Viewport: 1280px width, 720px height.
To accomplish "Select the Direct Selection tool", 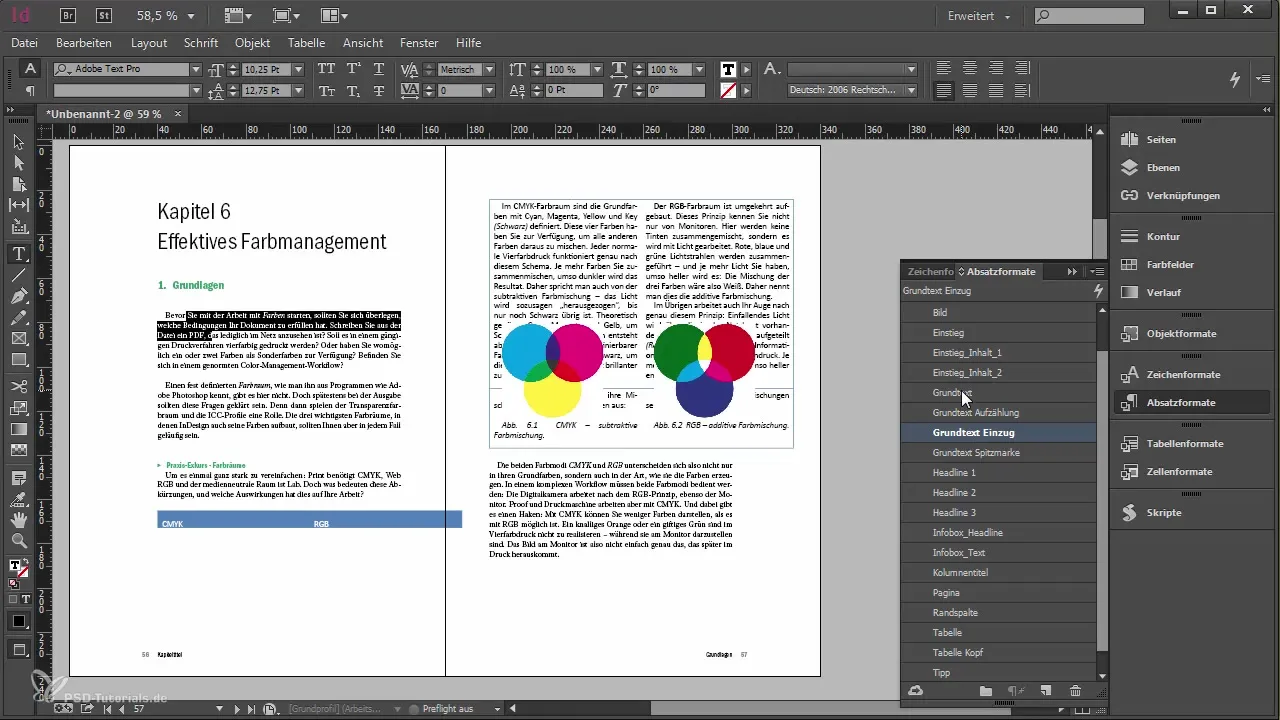I will click(18, 164).
